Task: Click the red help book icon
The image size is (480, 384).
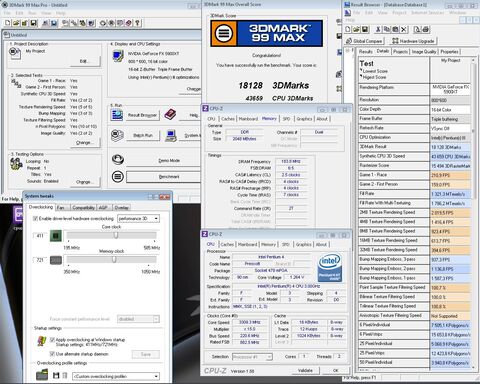Action: tap(170, 114)
